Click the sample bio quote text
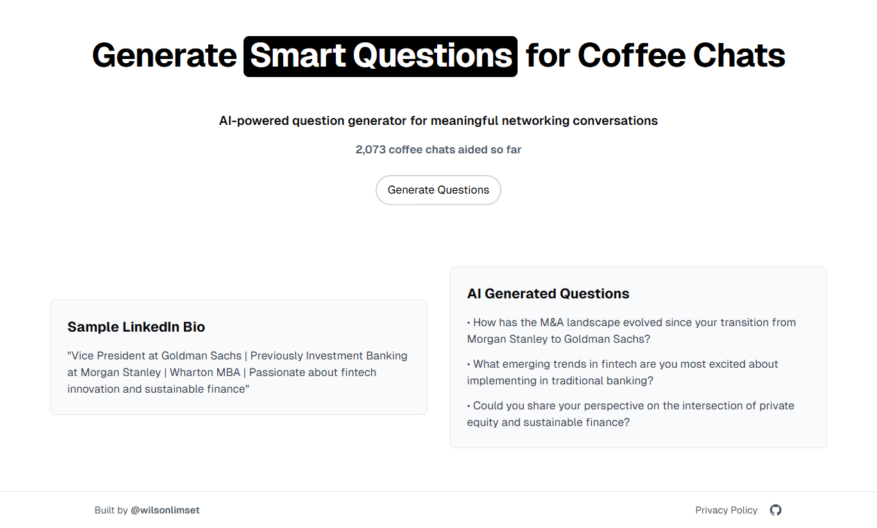 (x=238, y=372)
